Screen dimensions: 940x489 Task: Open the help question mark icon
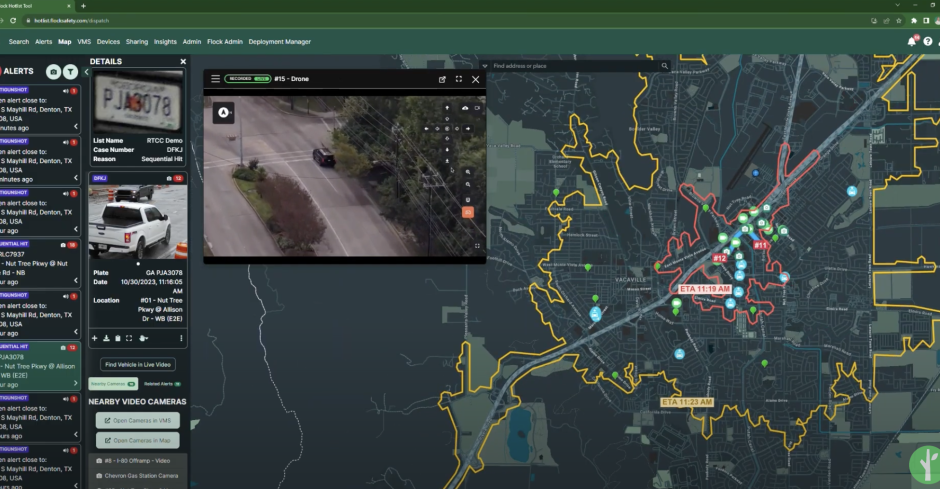pyautogui.click(x=927, y=41)
